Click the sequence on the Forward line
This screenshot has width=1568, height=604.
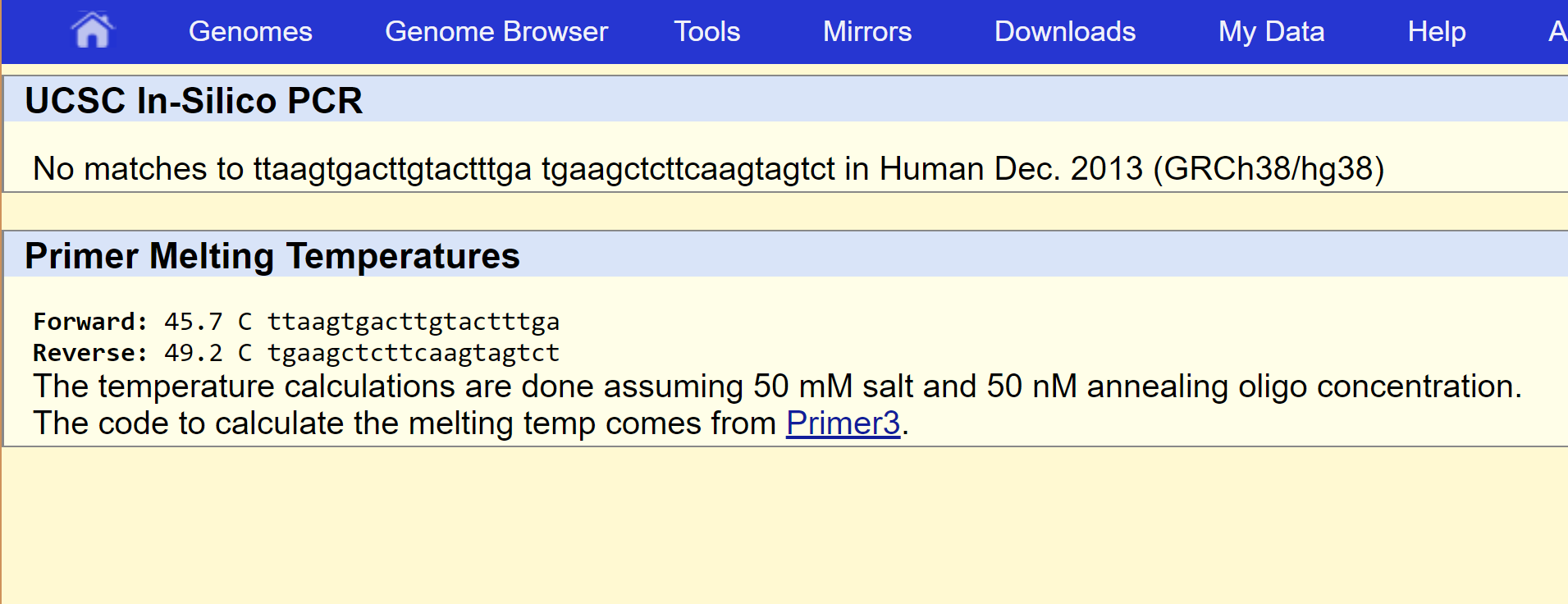414,322
